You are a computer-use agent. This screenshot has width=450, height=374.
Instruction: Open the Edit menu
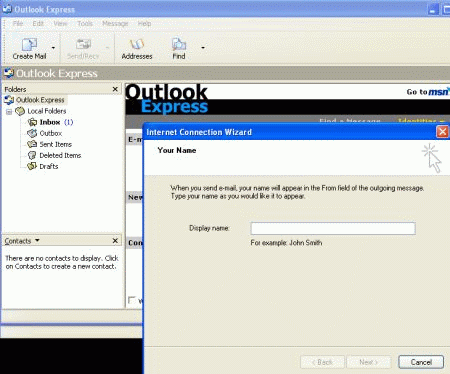38,24
